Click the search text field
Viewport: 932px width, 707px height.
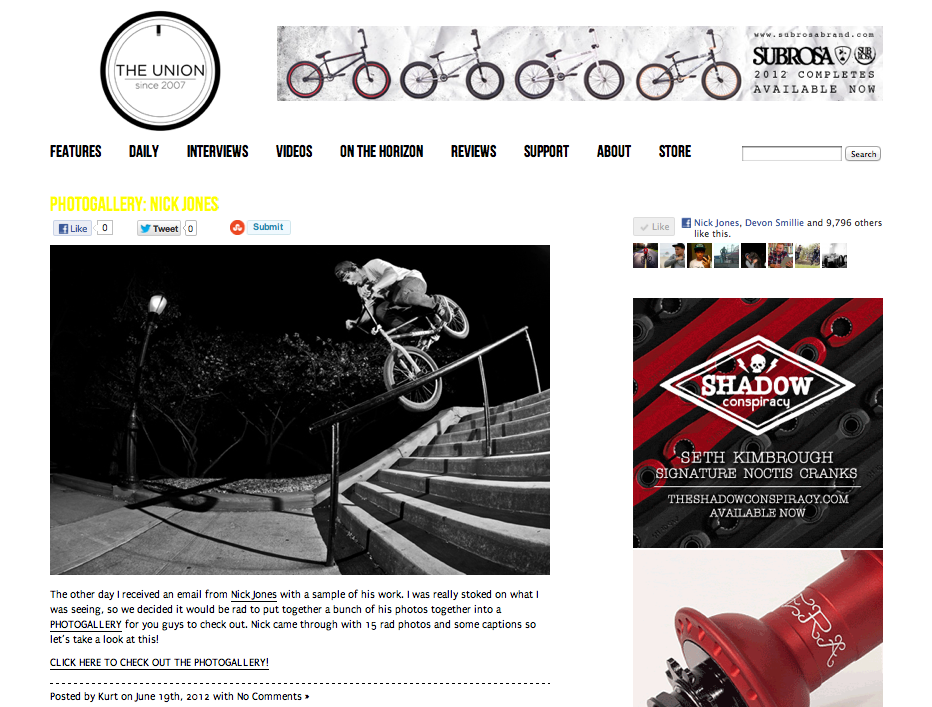click(x=792, y=153)
